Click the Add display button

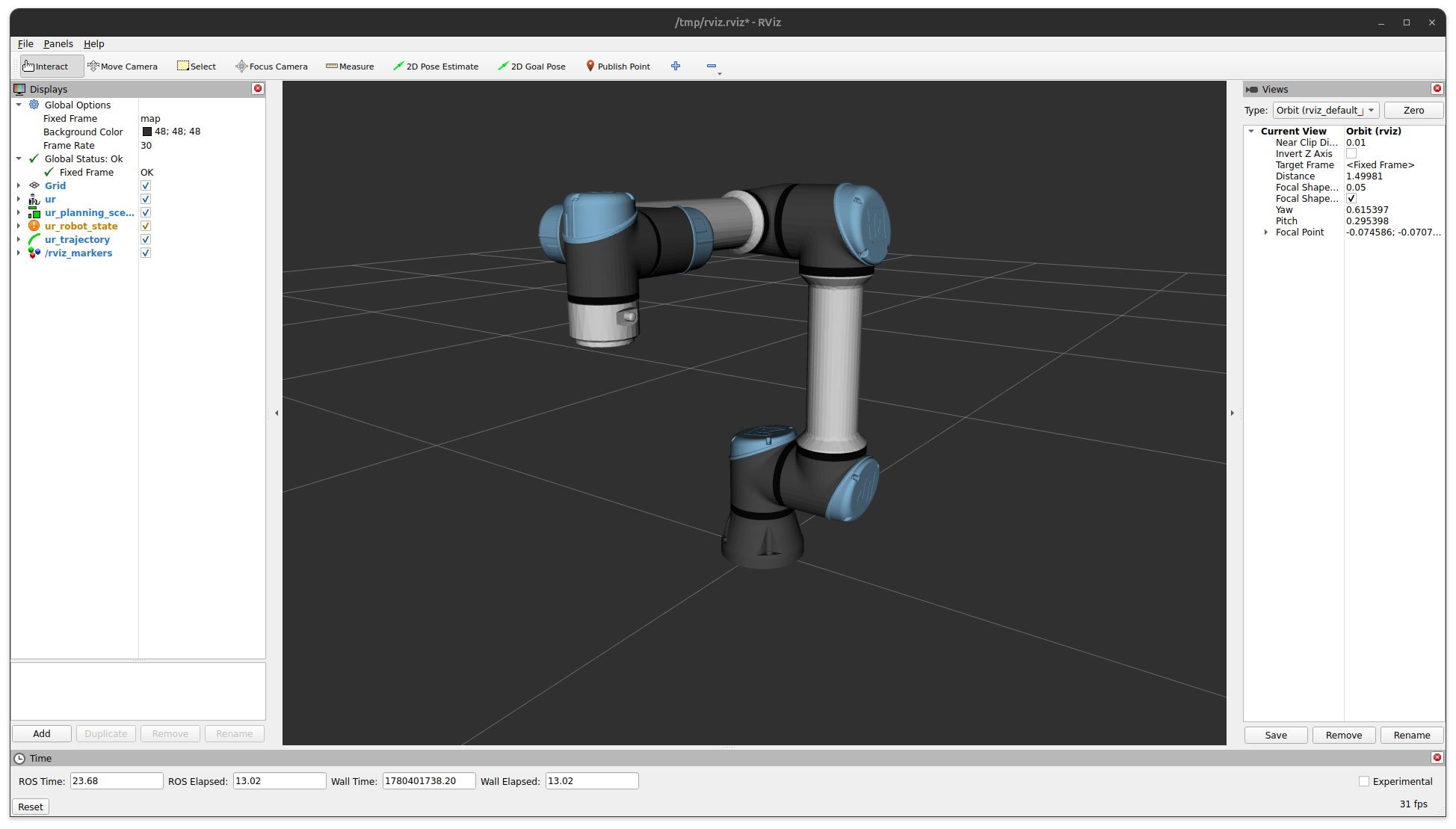coord(42,734)
